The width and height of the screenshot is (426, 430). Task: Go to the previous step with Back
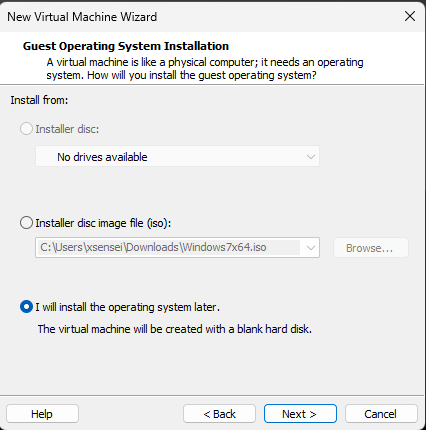(x=219, y=414)
